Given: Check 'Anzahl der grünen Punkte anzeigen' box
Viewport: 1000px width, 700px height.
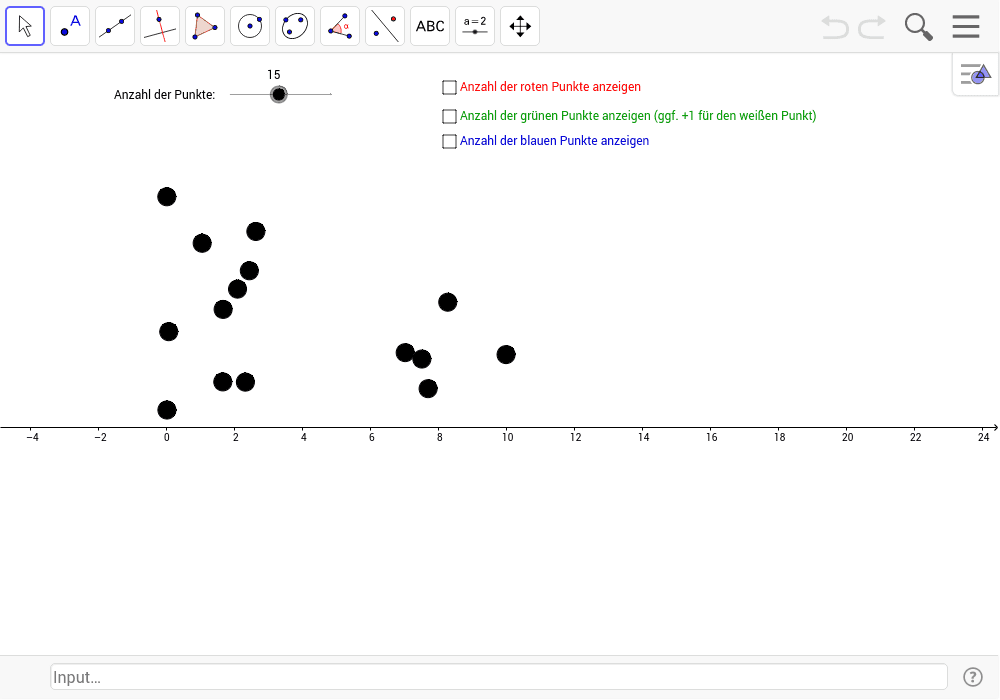Looking at the screenshot, I should tap(449, 116).
